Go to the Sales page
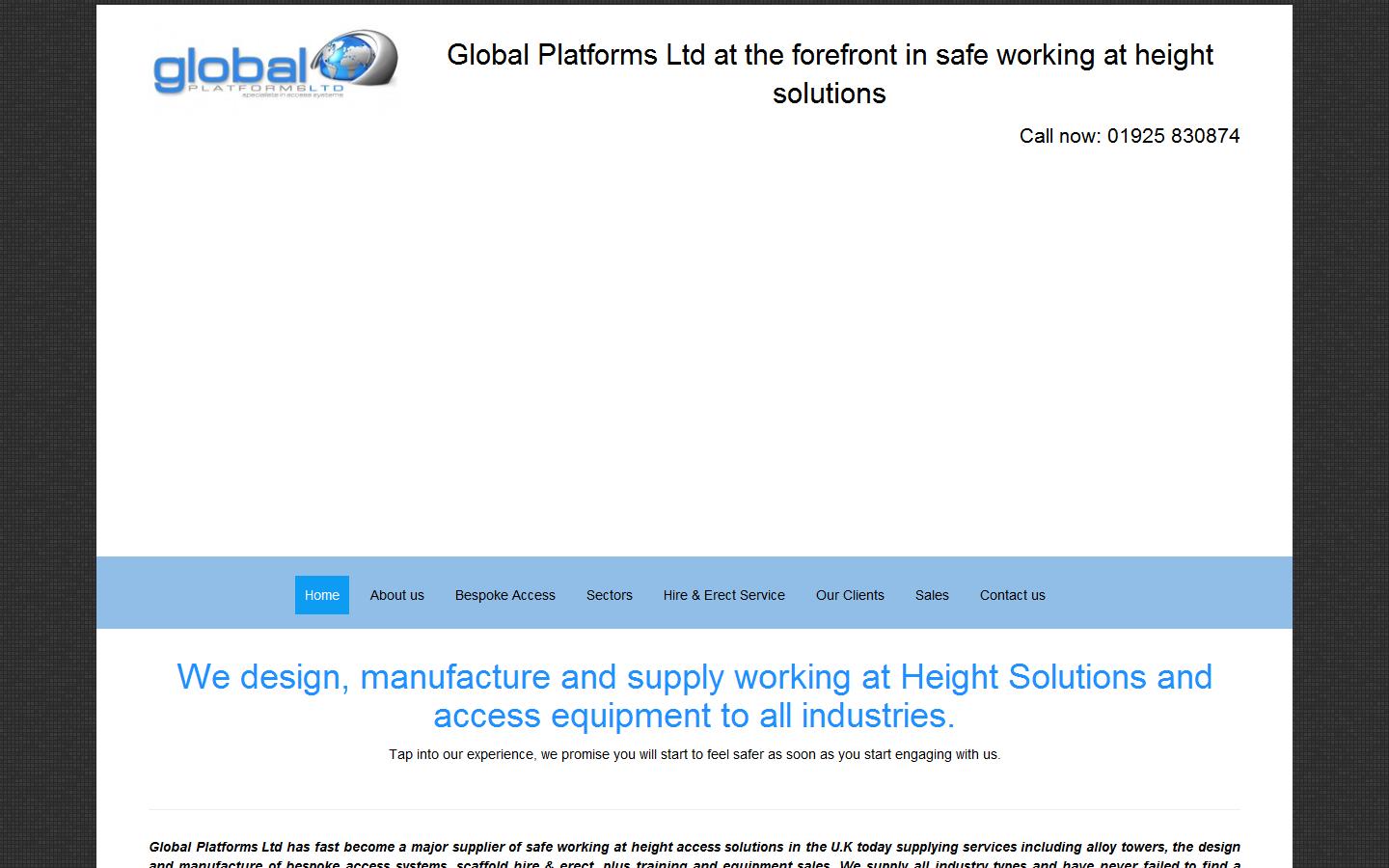The height and width of the screenshot is (868, 1389). 932,595
